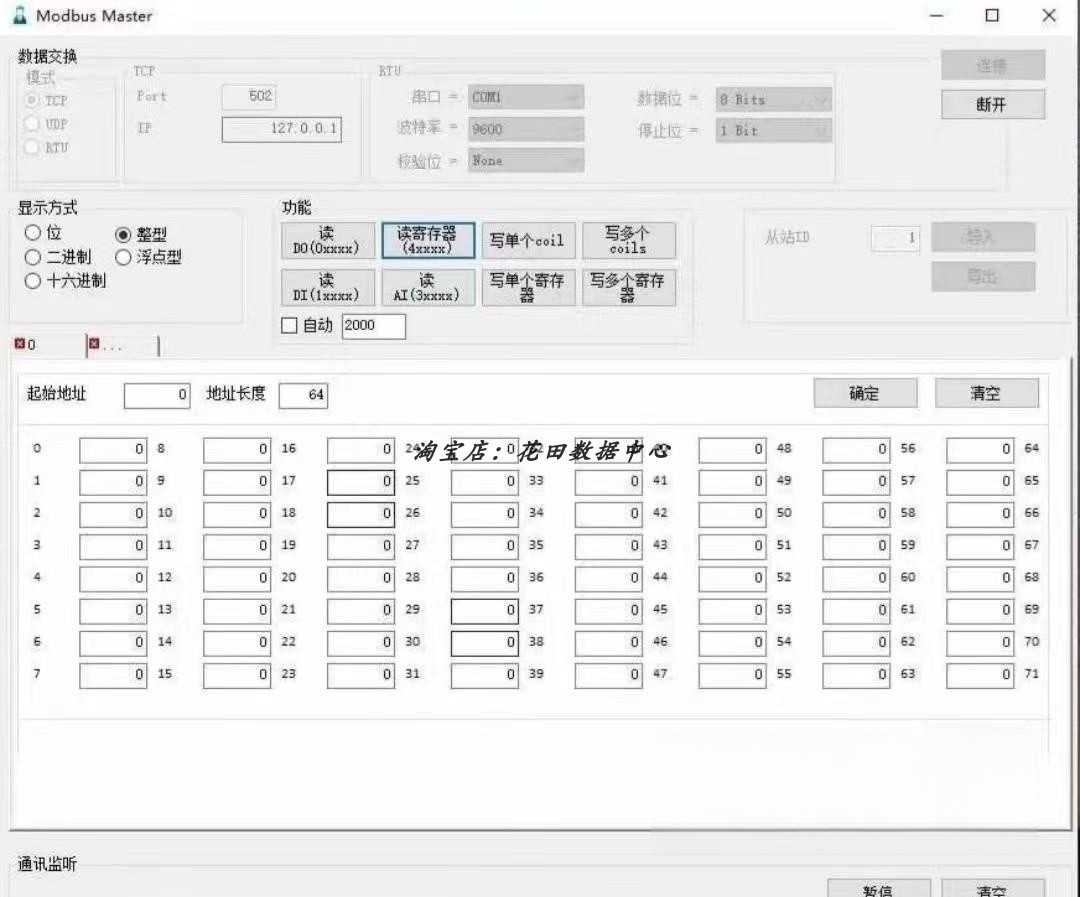This screenshot has width=1080, height=897.
Task: Click the value field for register 0
Action: tap(113, 450)
